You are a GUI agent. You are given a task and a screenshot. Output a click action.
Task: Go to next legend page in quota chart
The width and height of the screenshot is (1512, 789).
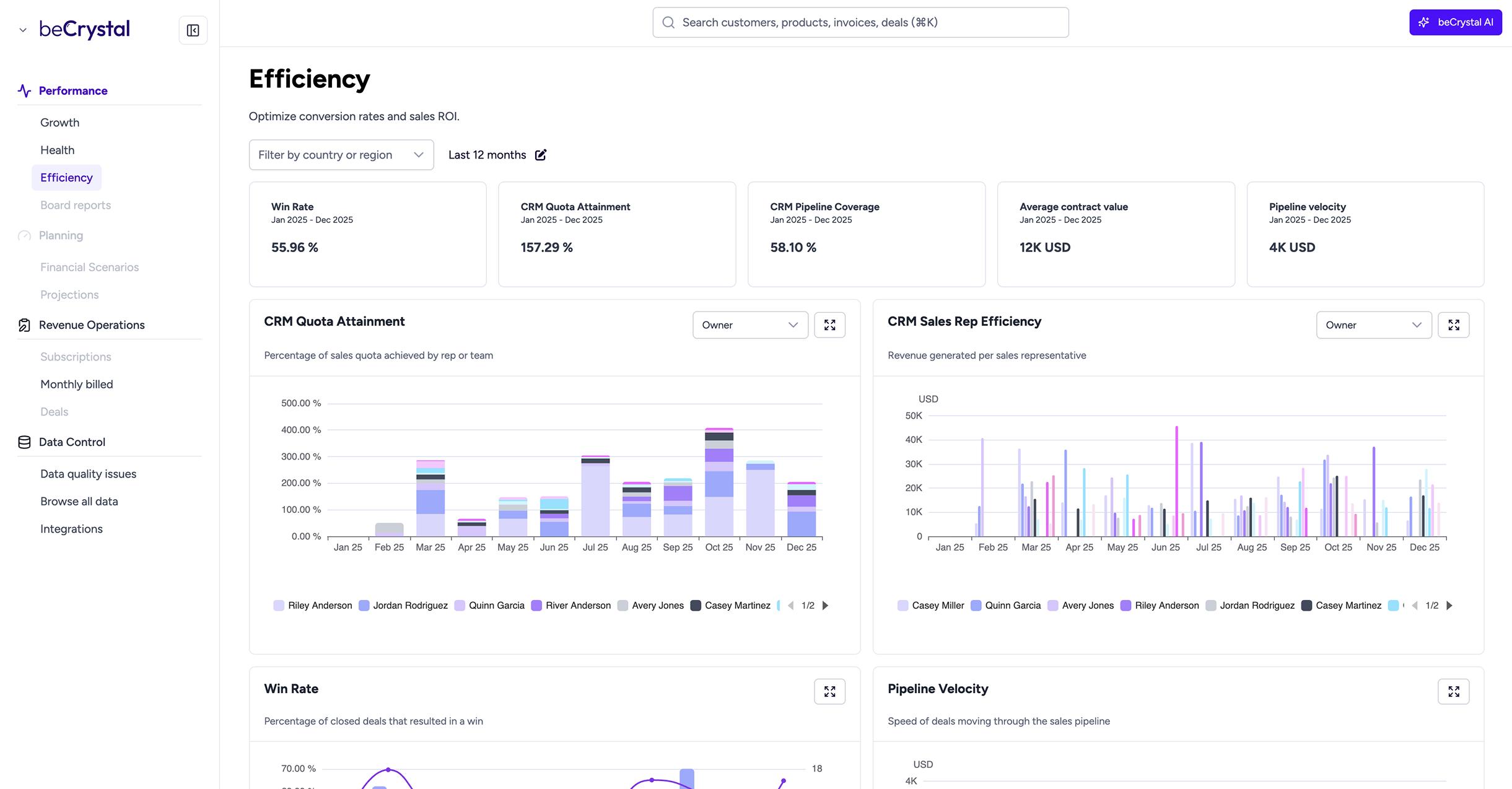(825, 605)
